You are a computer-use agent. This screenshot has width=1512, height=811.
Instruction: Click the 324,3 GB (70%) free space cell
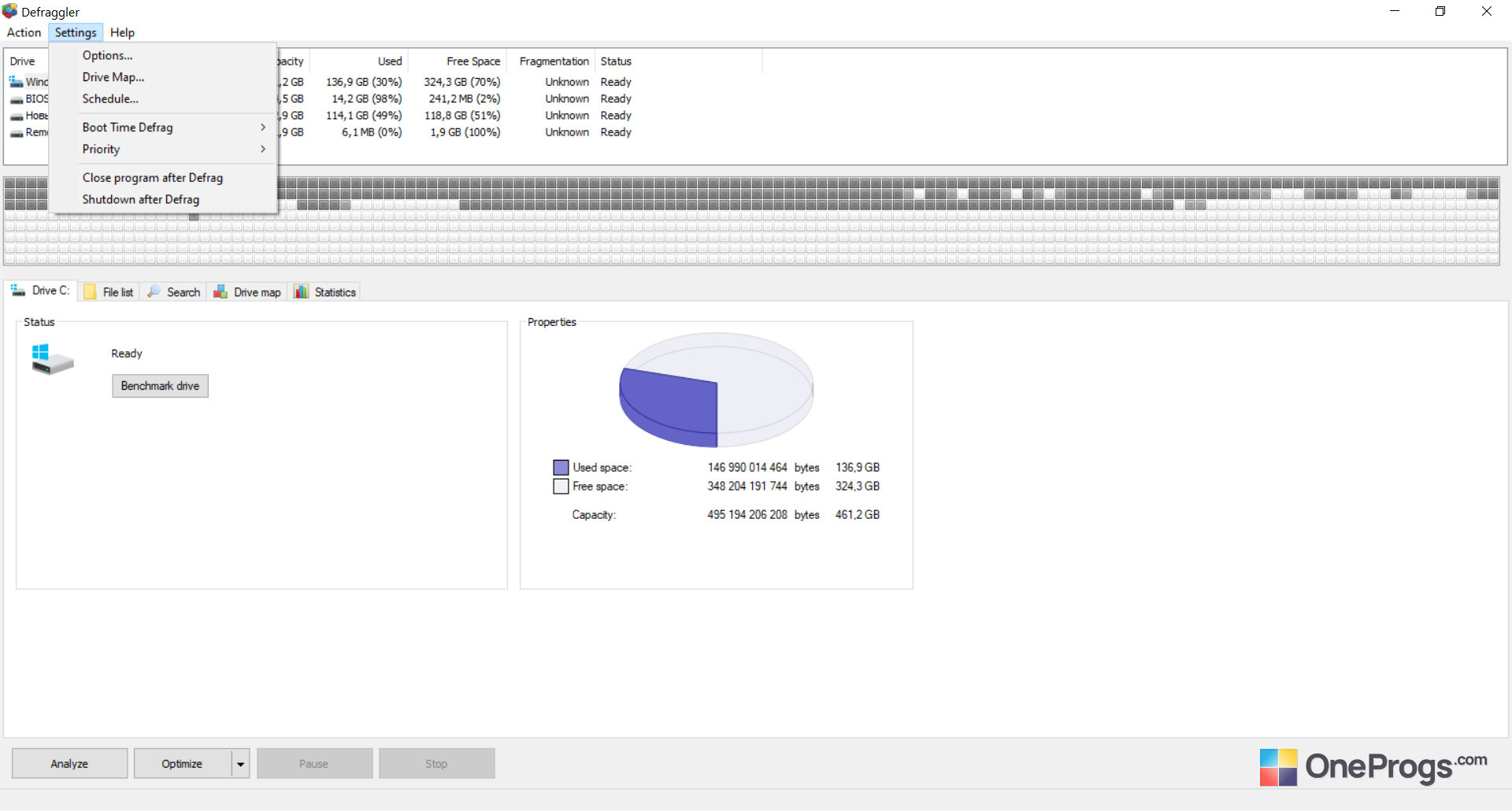(x=462, y=82)
